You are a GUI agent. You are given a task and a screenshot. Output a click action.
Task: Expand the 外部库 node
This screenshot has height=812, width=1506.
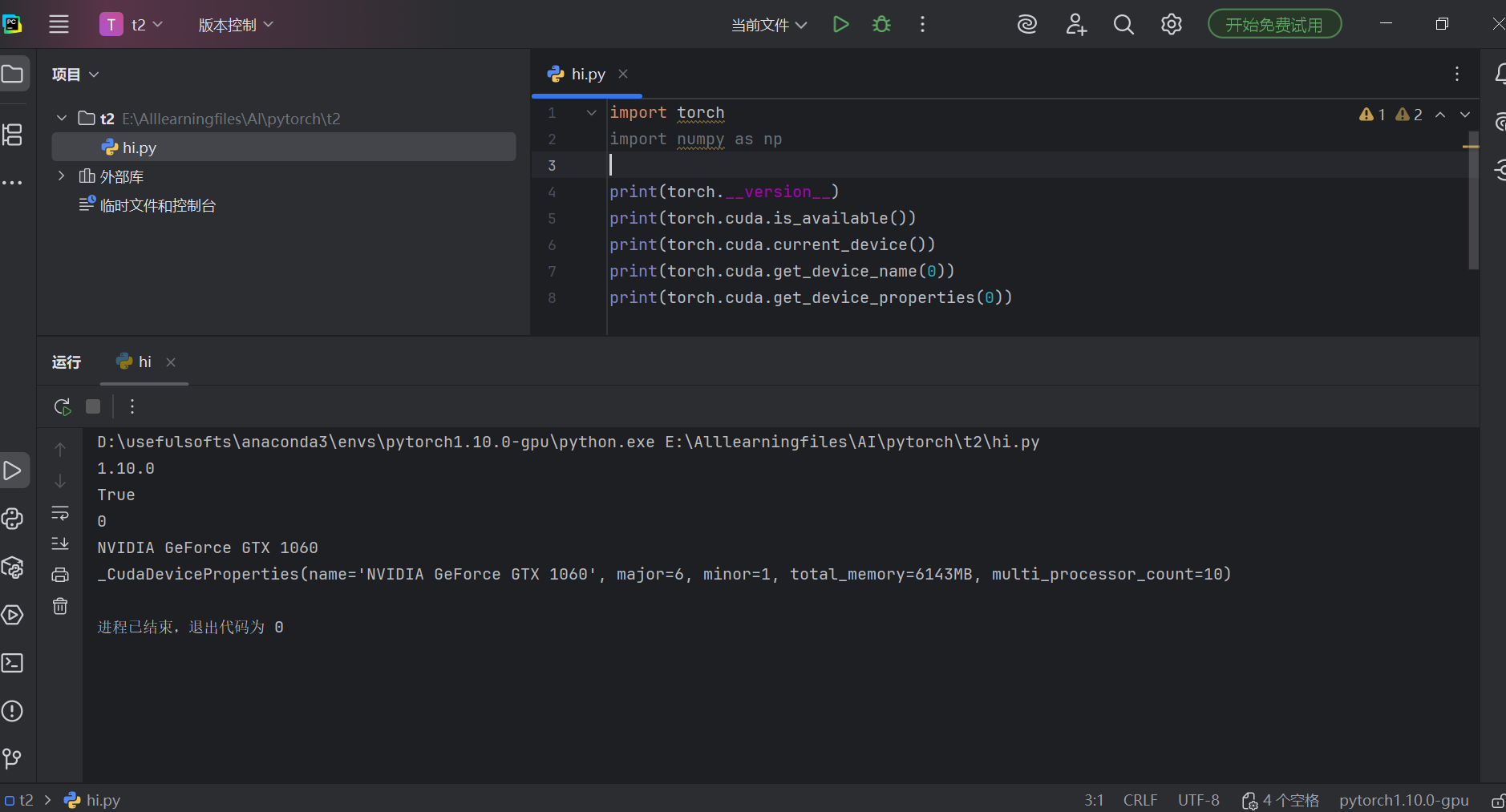point(62,176)
